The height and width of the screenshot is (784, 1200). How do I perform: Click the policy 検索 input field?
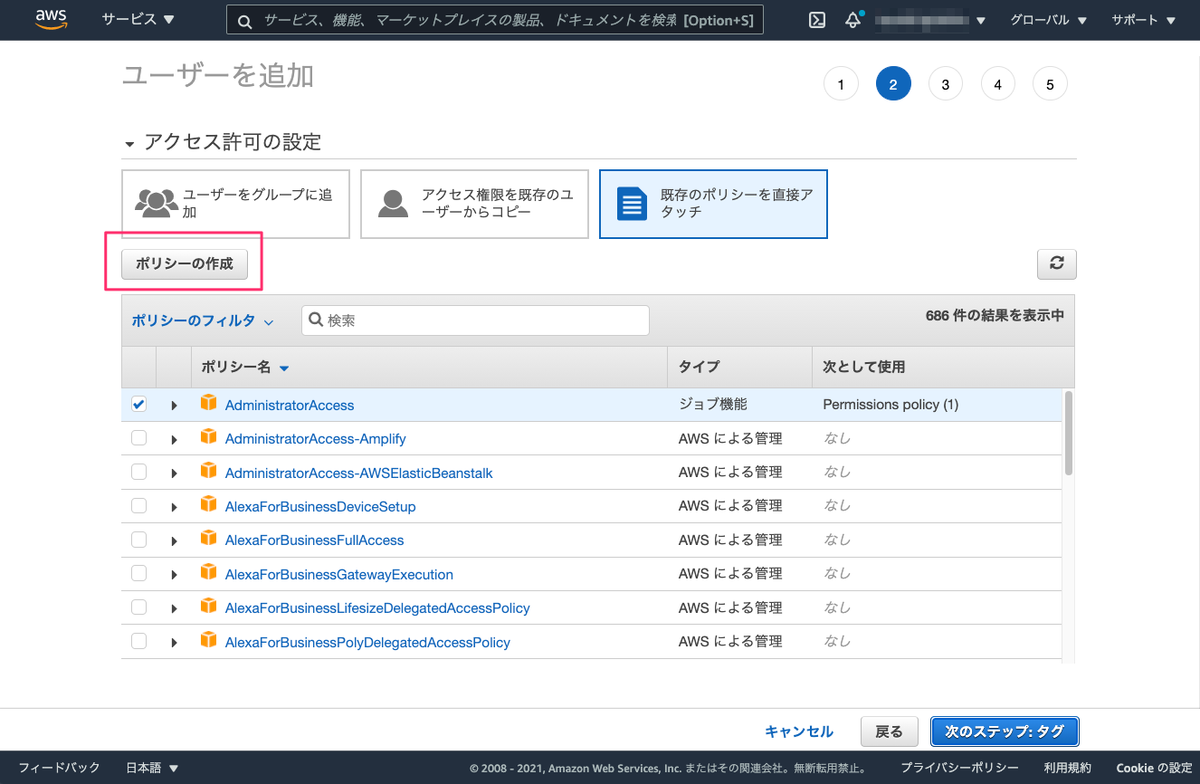click(475, 320)
